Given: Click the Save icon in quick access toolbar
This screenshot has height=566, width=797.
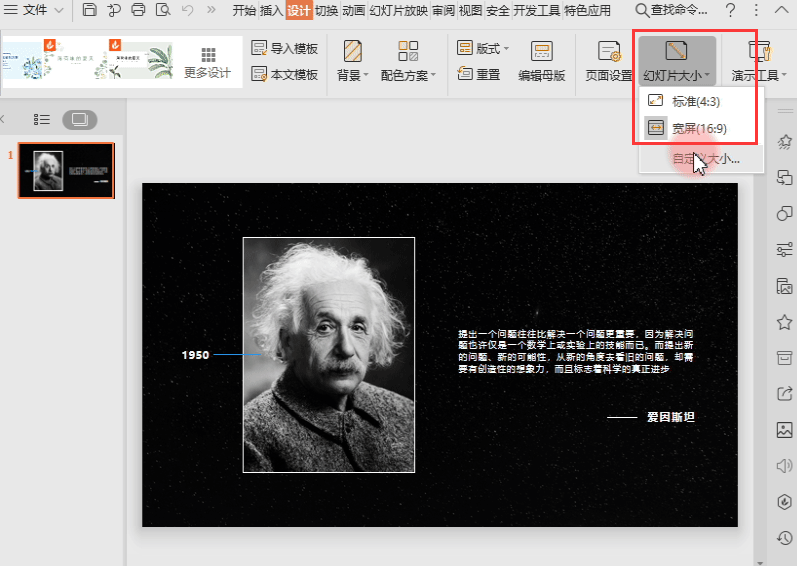Looking at the screenshot, I should coord(90,11).
